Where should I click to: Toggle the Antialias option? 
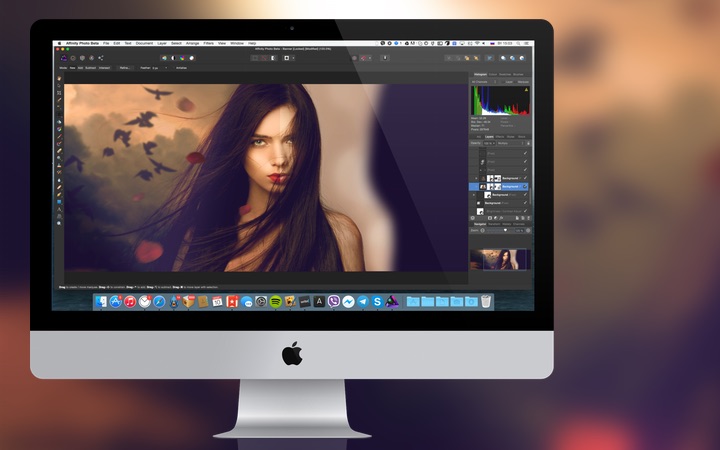tap(181, 68)
